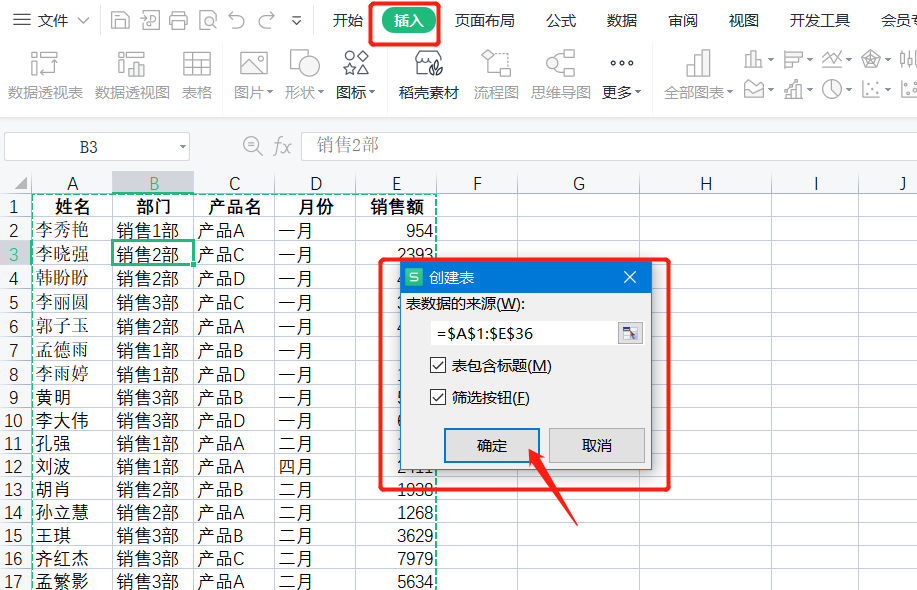Image resolution: width=917 pixels, height=590 pixels.
Task: Undo the last action
Action: 237,20
